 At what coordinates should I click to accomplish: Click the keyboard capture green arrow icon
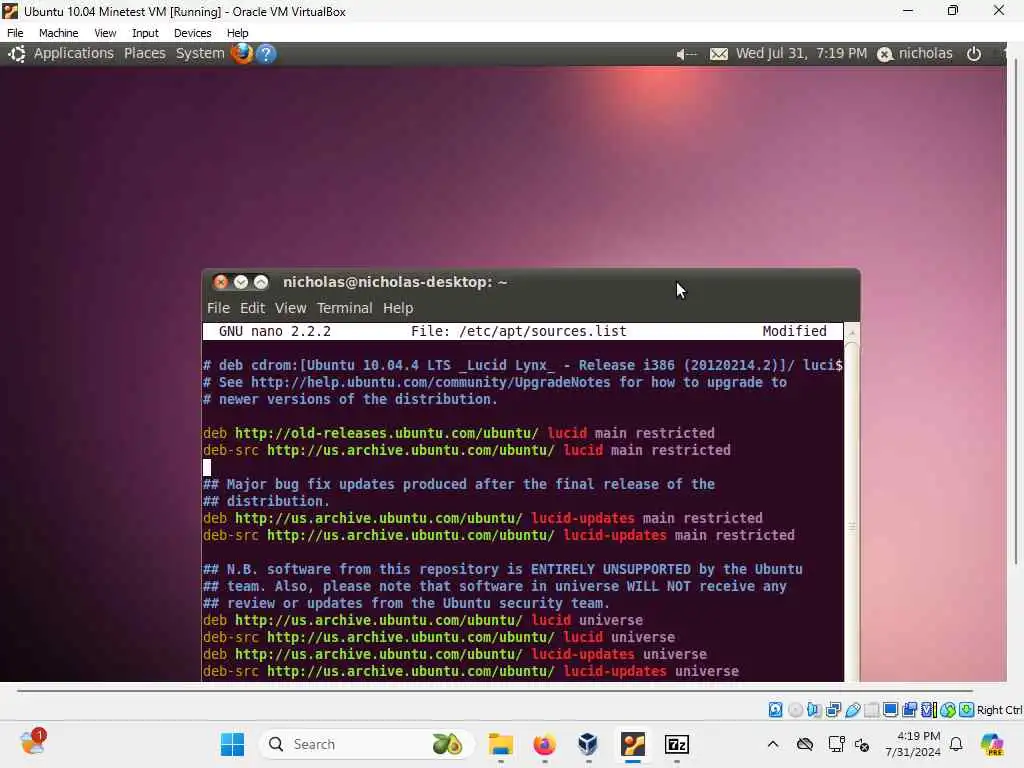coord(967,710)
